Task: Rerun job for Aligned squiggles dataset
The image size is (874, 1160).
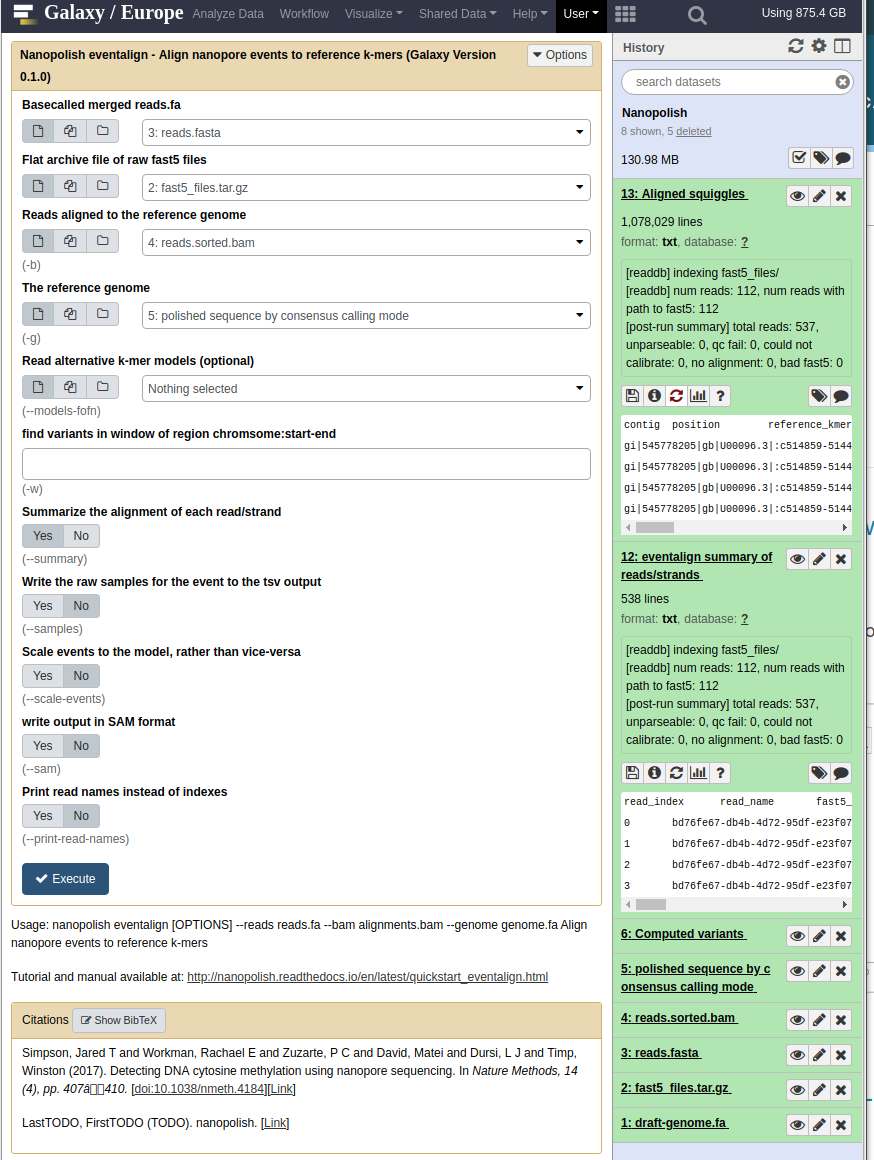Action: coord(676,396)
